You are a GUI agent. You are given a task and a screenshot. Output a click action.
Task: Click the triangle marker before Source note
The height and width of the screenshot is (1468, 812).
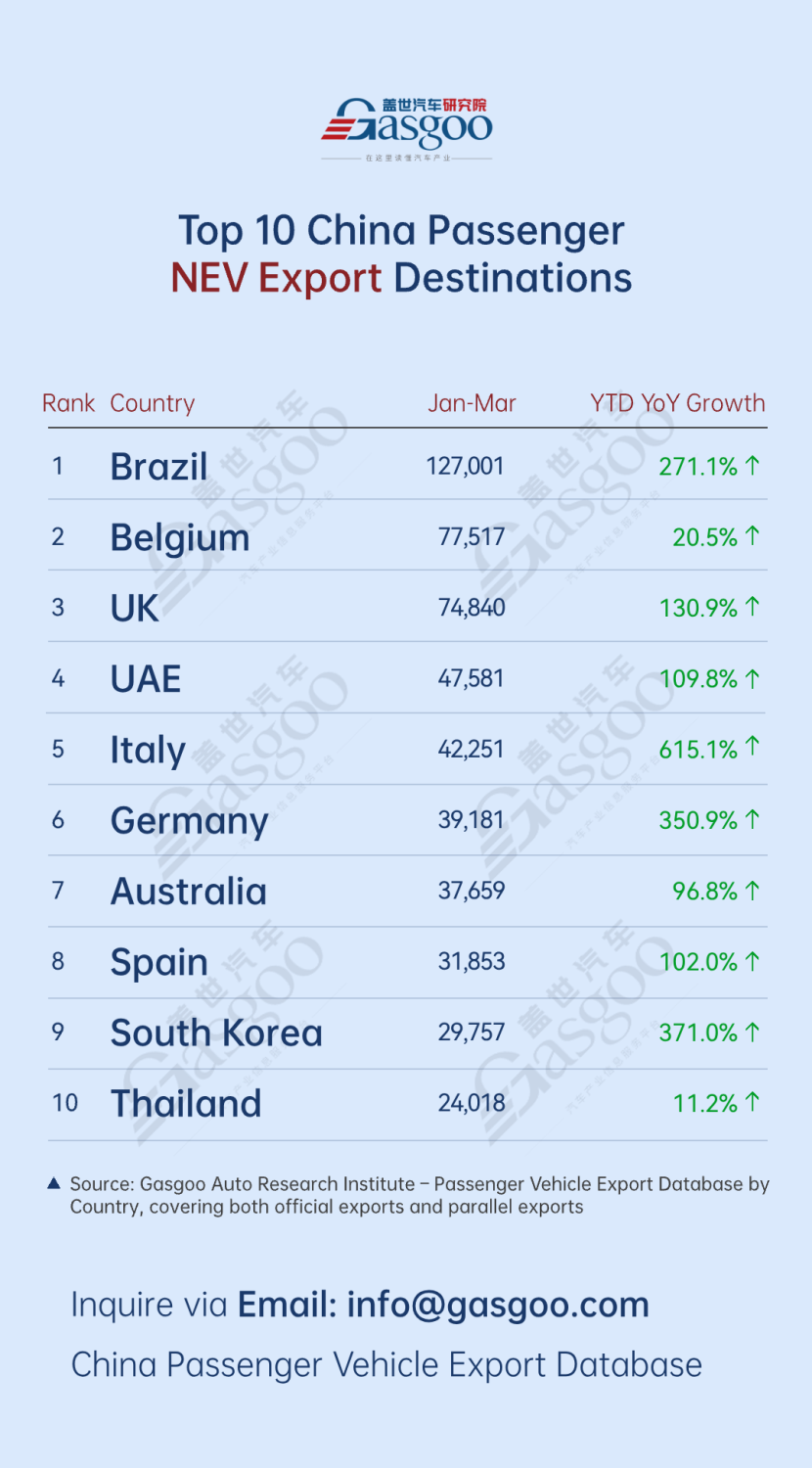55,1184
